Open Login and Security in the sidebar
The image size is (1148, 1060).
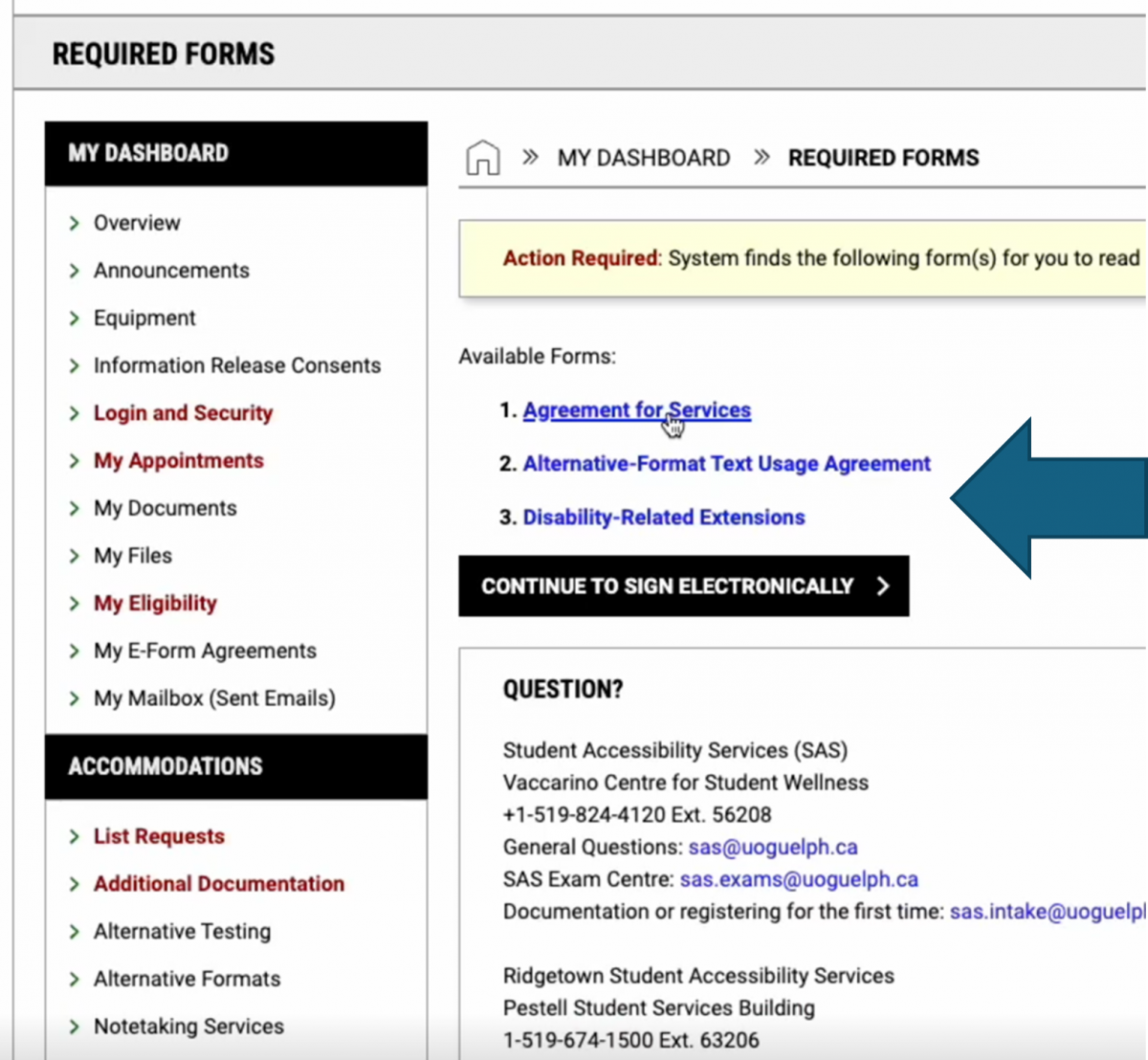[x=183, y=413]
